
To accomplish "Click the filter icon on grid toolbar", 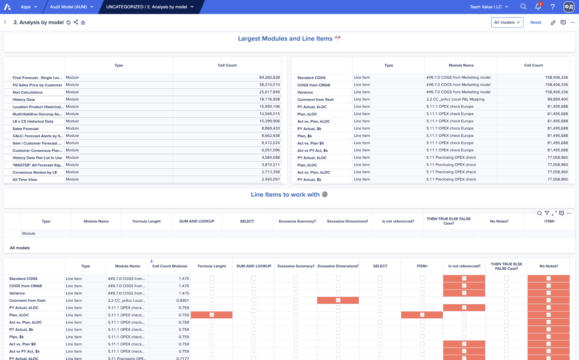I will point(547,213).
